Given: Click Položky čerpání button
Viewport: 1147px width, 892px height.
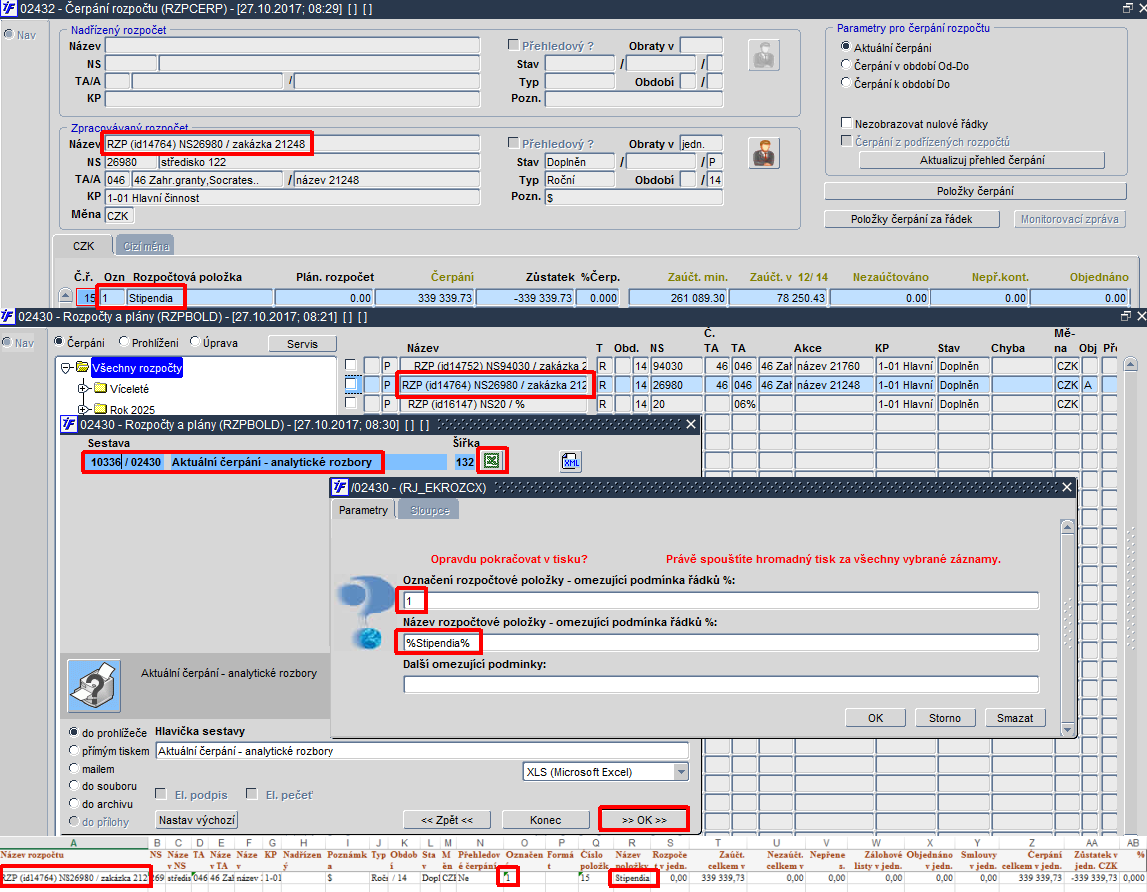Looking at the screenshot, I should click(975, 191).
